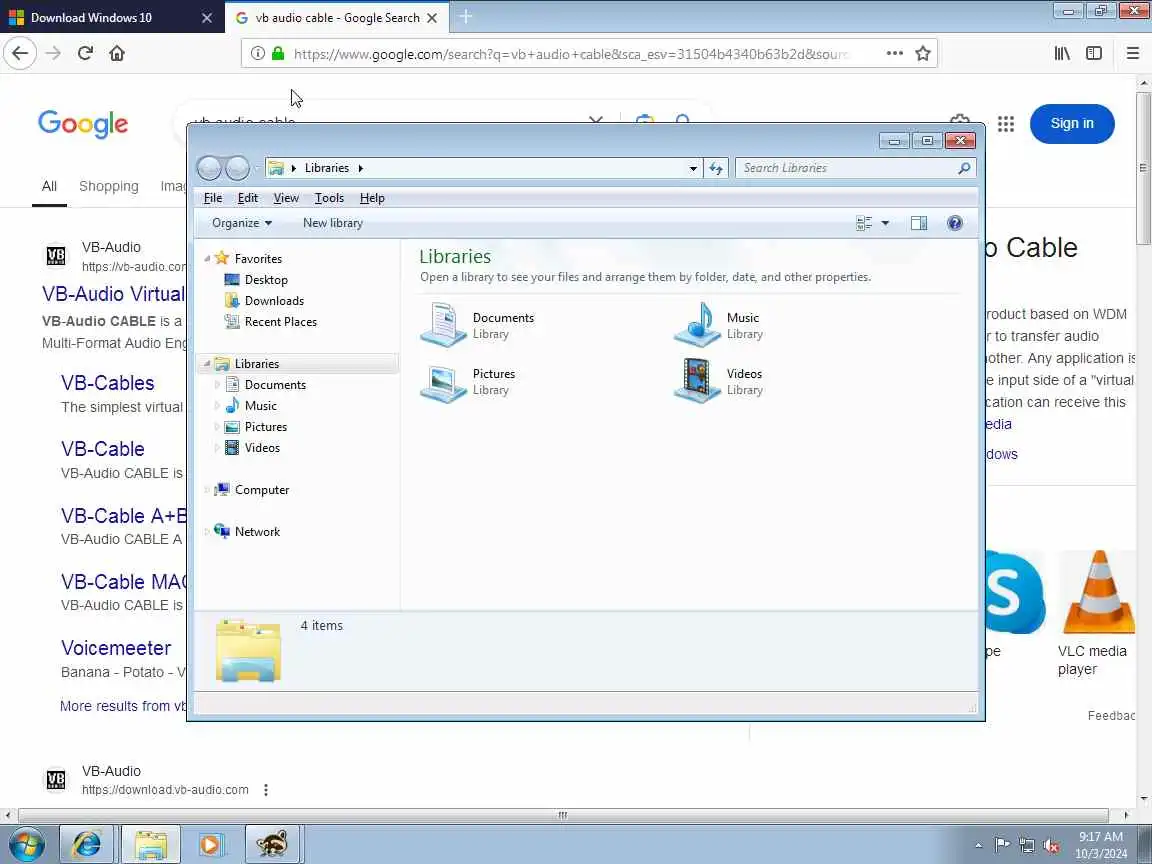Select the Shopping tab on Google
1152x864 pixels.
point(109,186)
